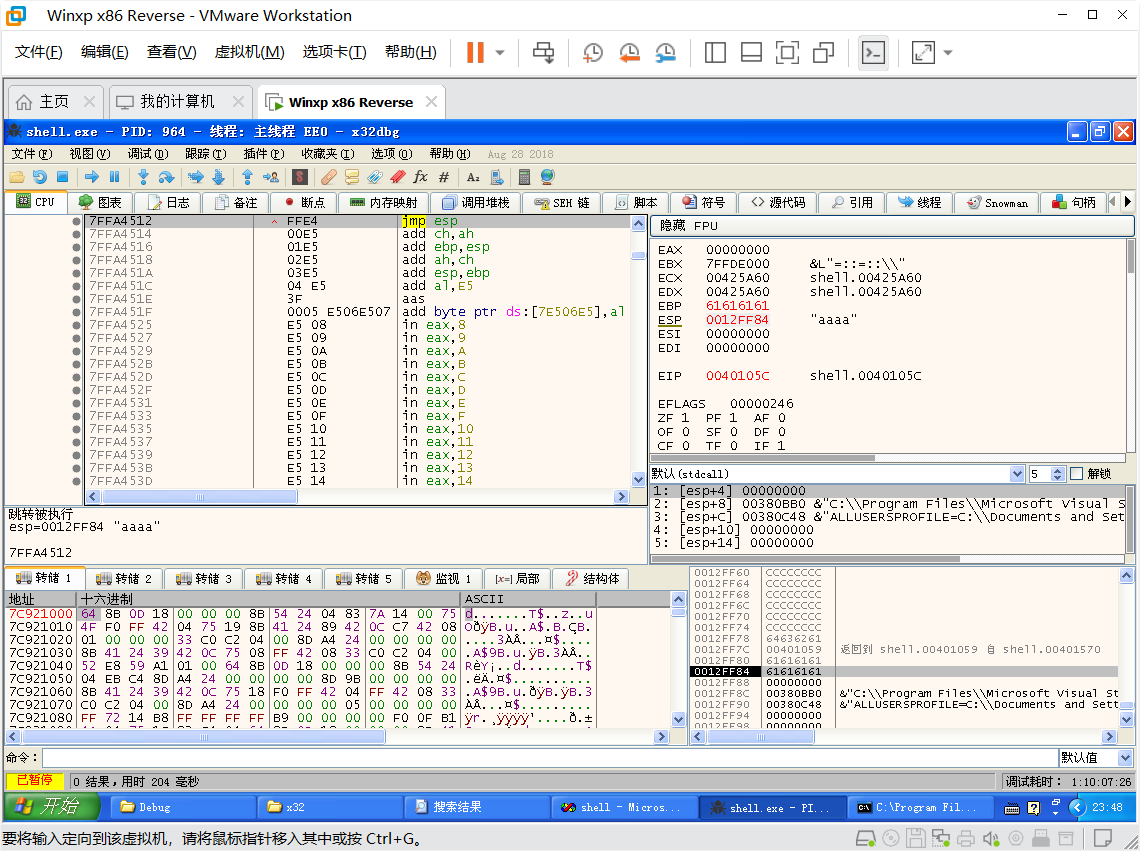
Task: Pause execution in the x32dbg toolbar
Action: click(114, 177)
